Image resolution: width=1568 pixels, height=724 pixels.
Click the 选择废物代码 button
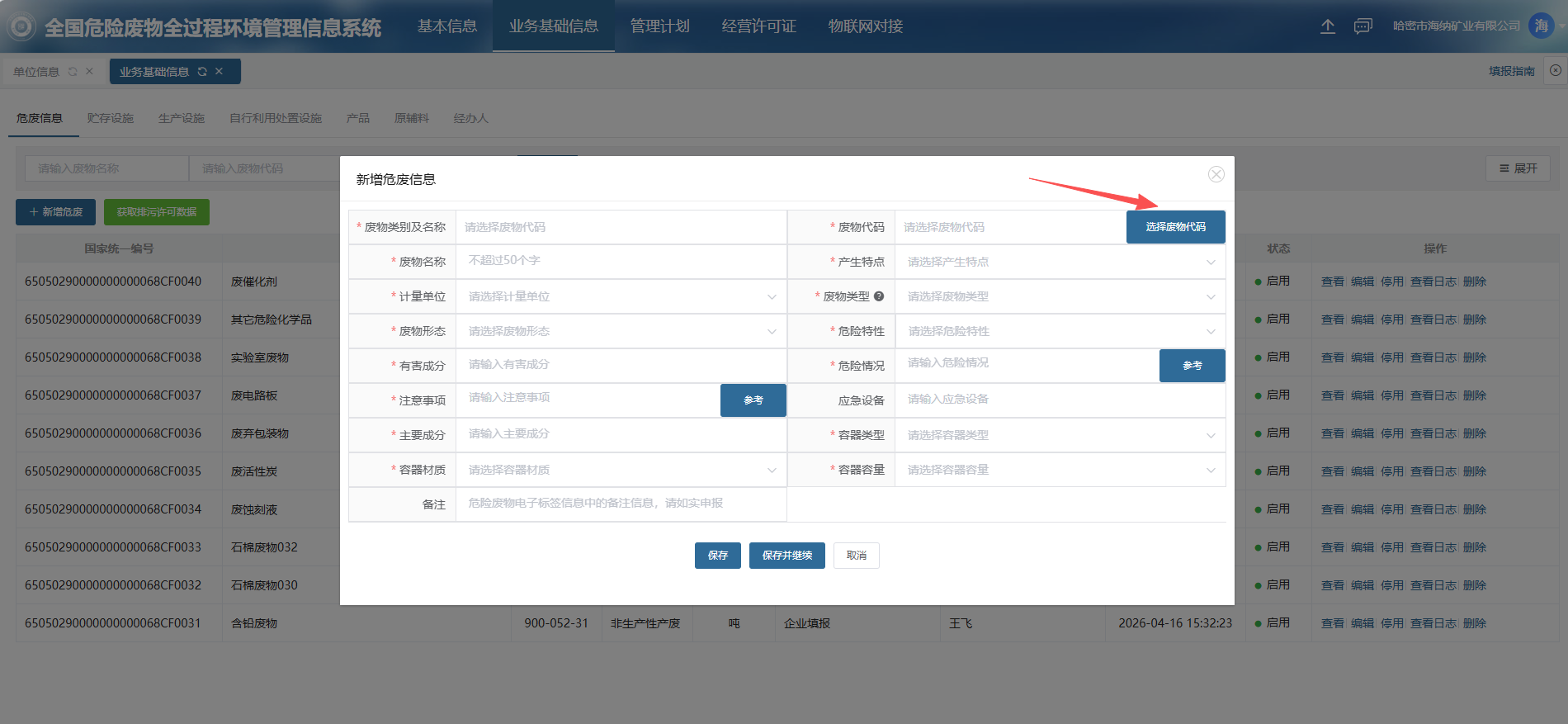pyautogui.click(x=1175, y=227)
